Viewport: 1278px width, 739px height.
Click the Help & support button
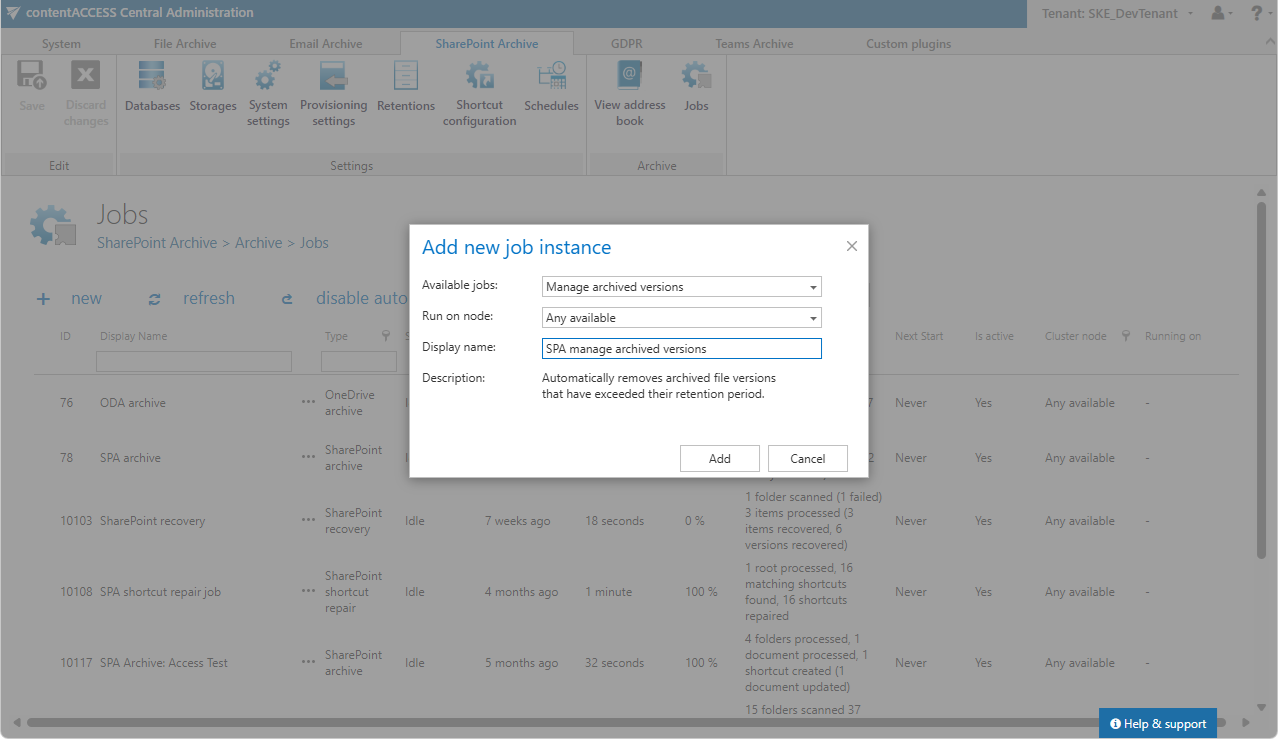pyautogui.click(x=1158, y=724)
